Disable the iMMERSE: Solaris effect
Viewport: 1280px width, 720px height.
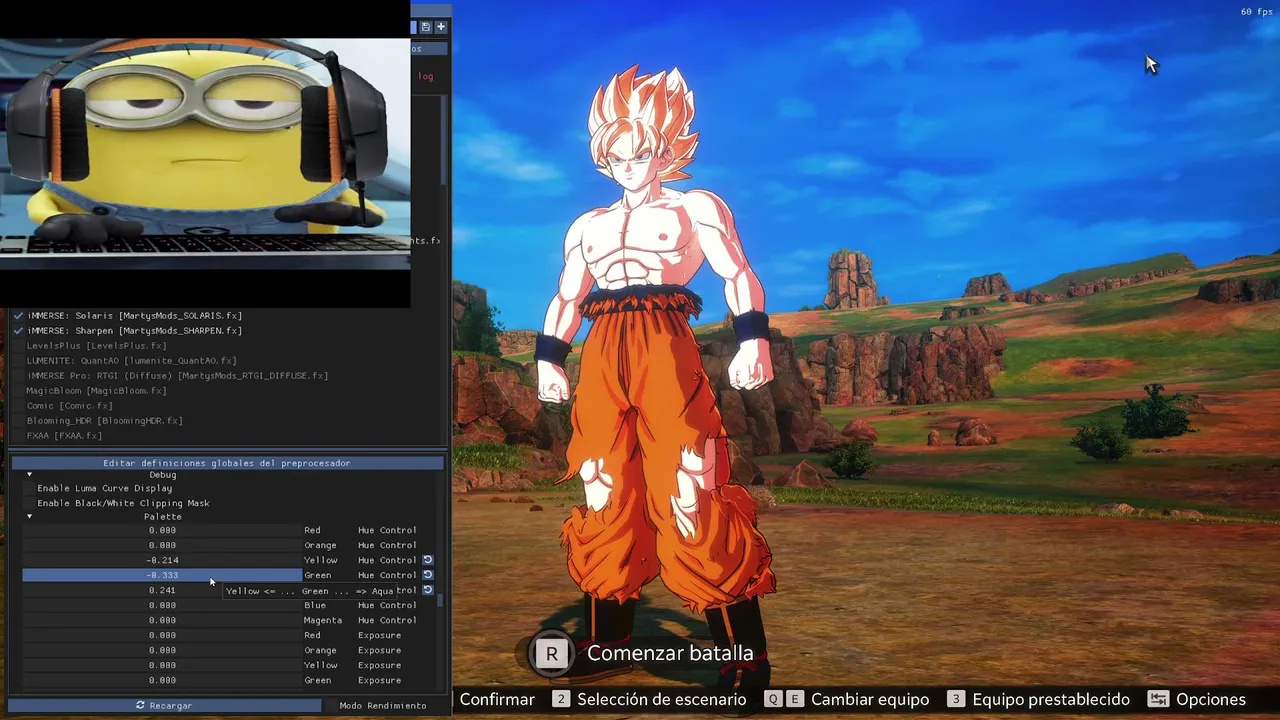(x=18, y=316)
